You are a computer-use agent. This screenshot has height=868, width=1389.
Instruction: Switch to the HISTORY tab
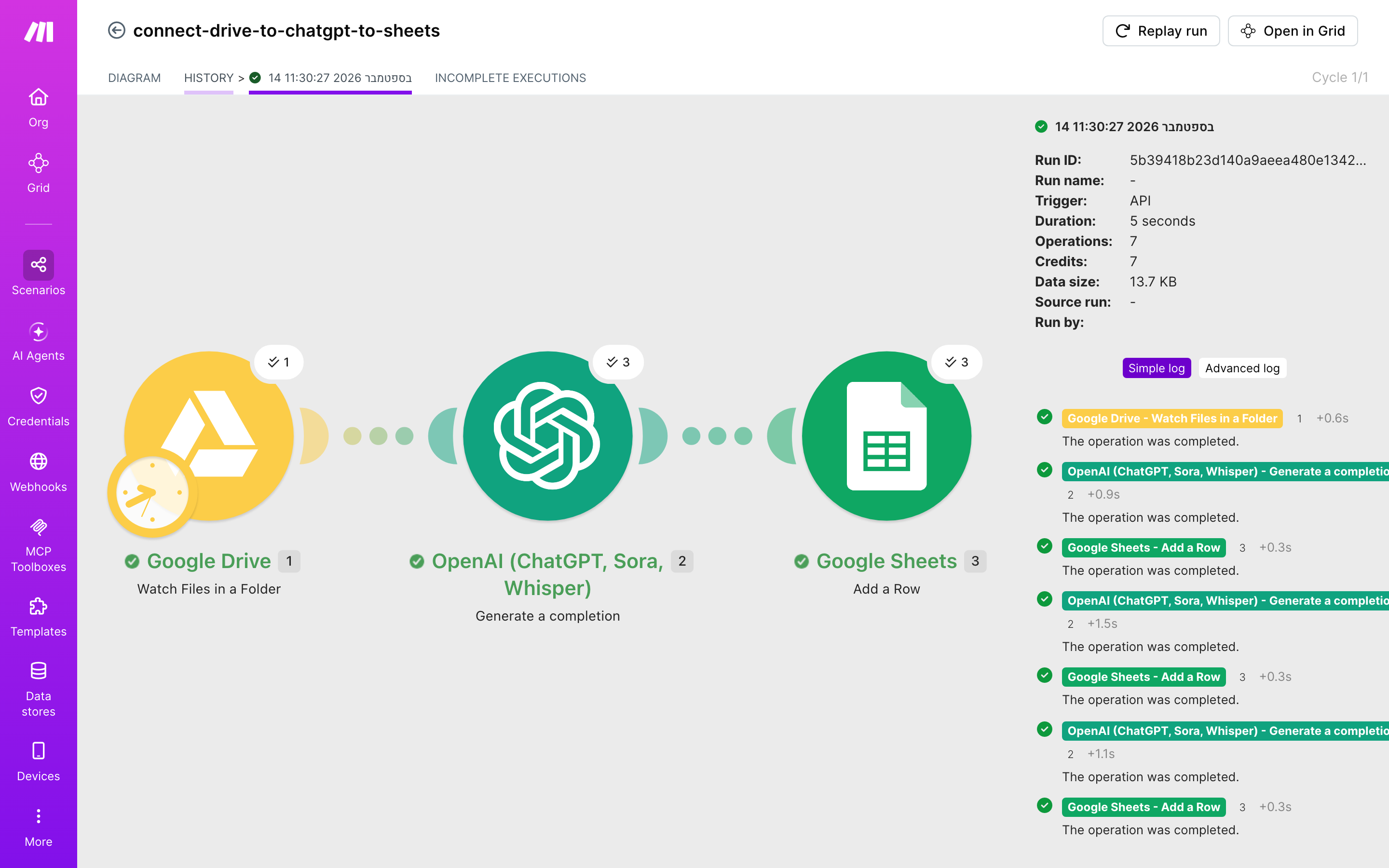[208, 78]
